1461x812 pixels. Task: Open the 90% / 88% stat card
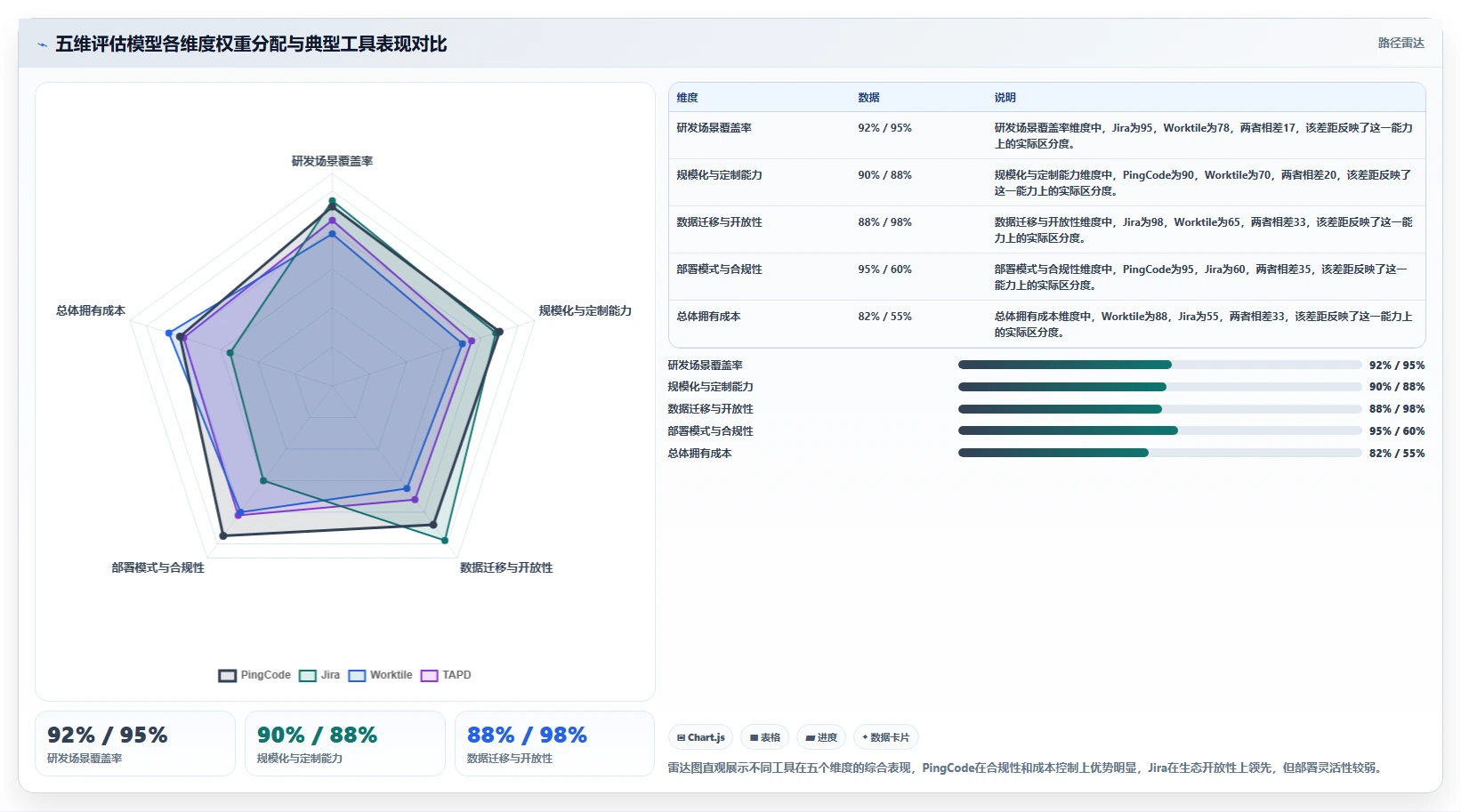[x=345, y=744]
